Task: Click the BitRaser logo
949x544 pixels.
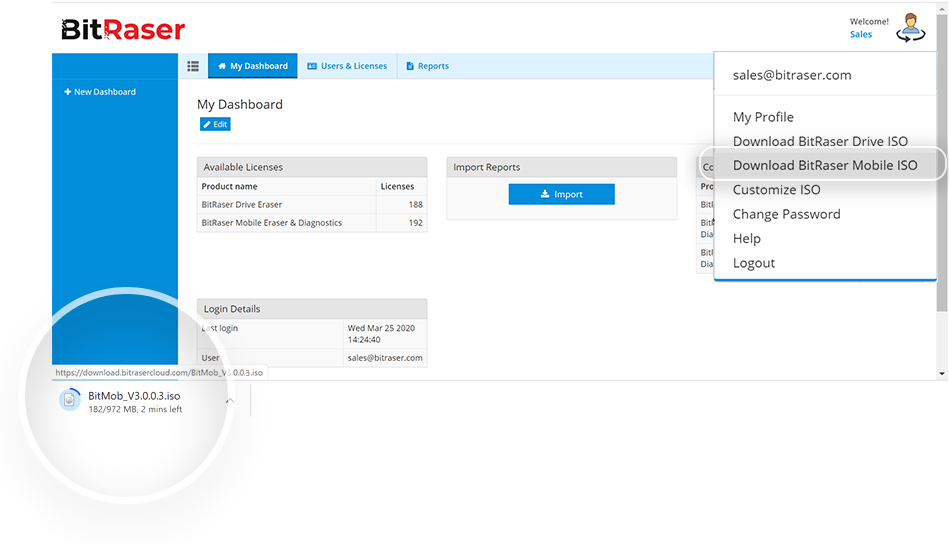Action: pyautogui.click(x=122, y=30)
